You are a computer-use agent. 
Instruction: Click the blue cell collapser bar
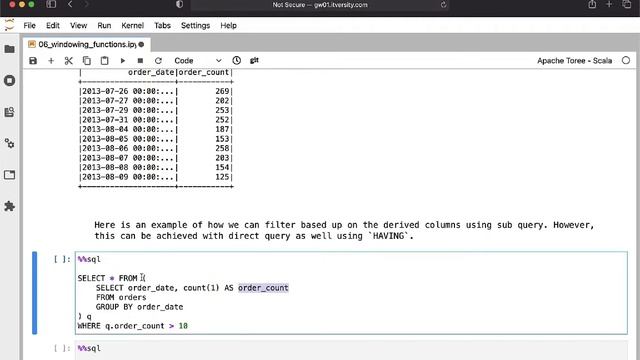[x=35, y=293]
